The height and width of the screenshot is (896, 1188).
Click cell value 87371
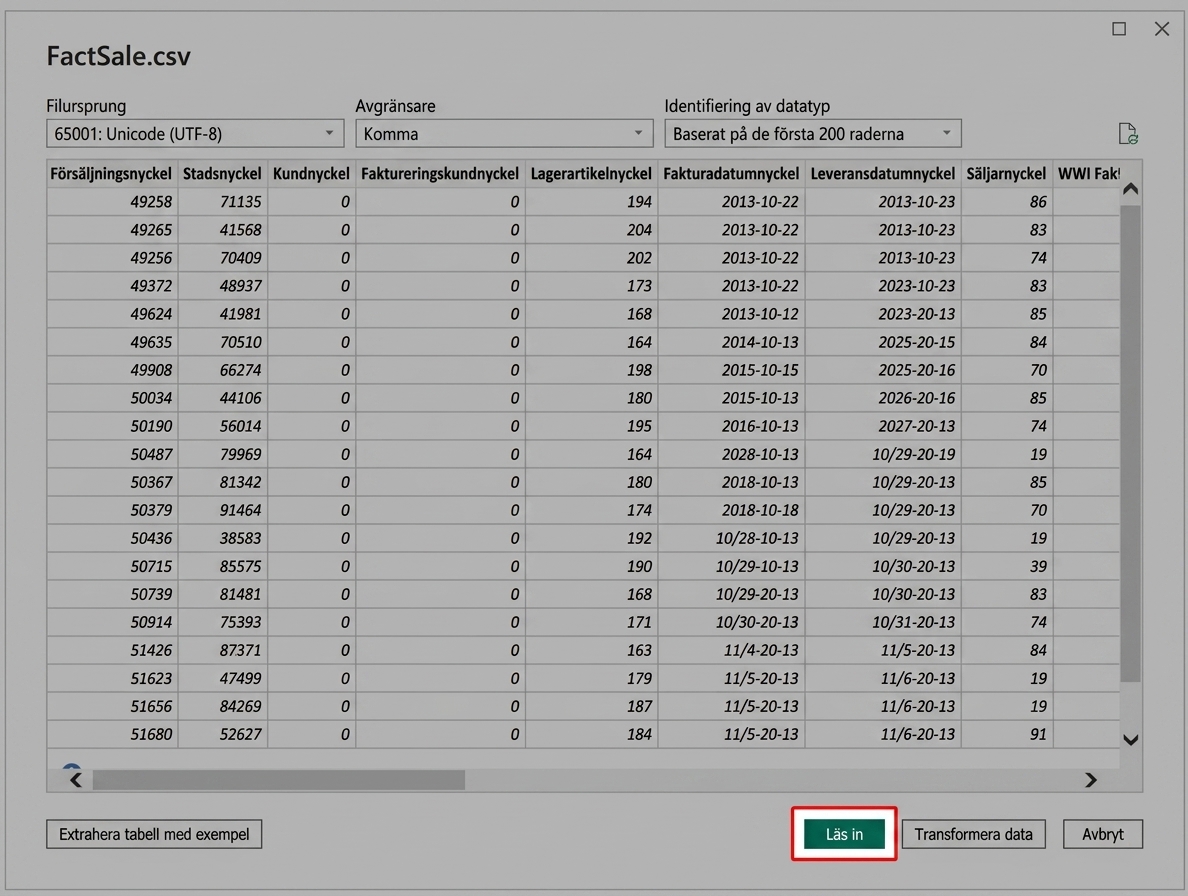pos(241,650)
